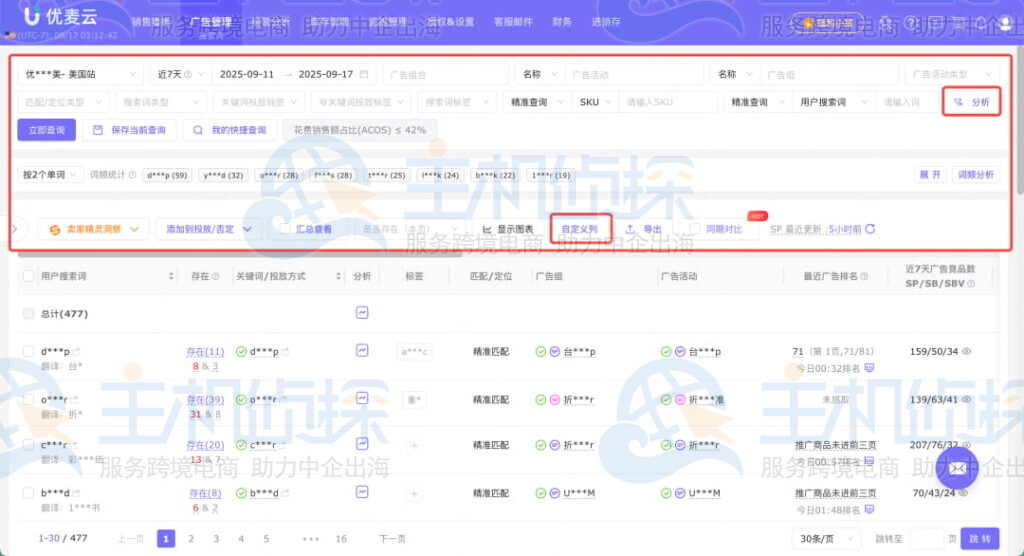The image size is (1024, 556).
Task: Open the analysis chart for b***d row
Action: click(362, 492)
